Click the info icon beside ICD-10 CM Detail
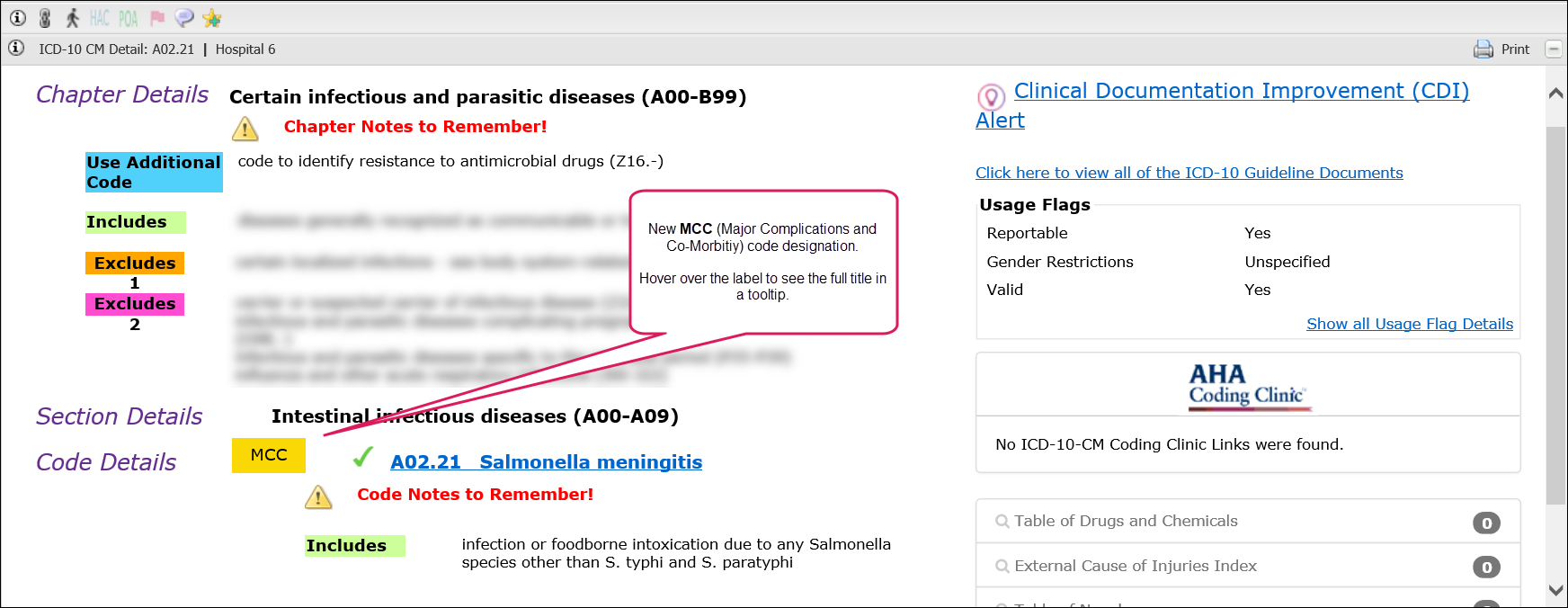The width and height of the screenshot is (1568, 608). coord(16,49)
